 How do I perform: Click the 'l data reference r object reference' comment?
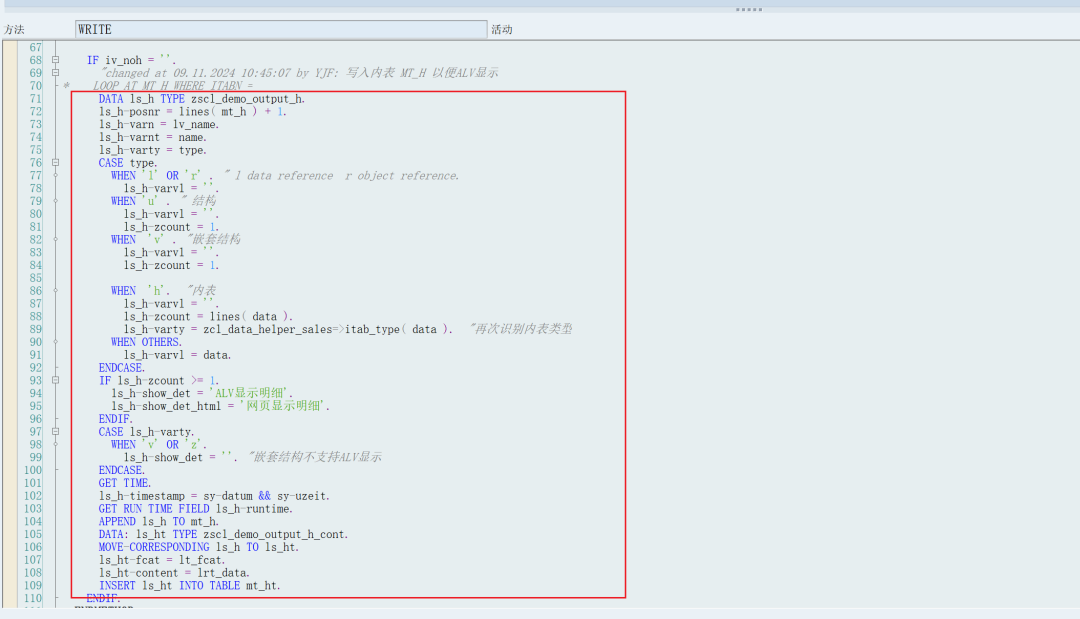point(342,176)
